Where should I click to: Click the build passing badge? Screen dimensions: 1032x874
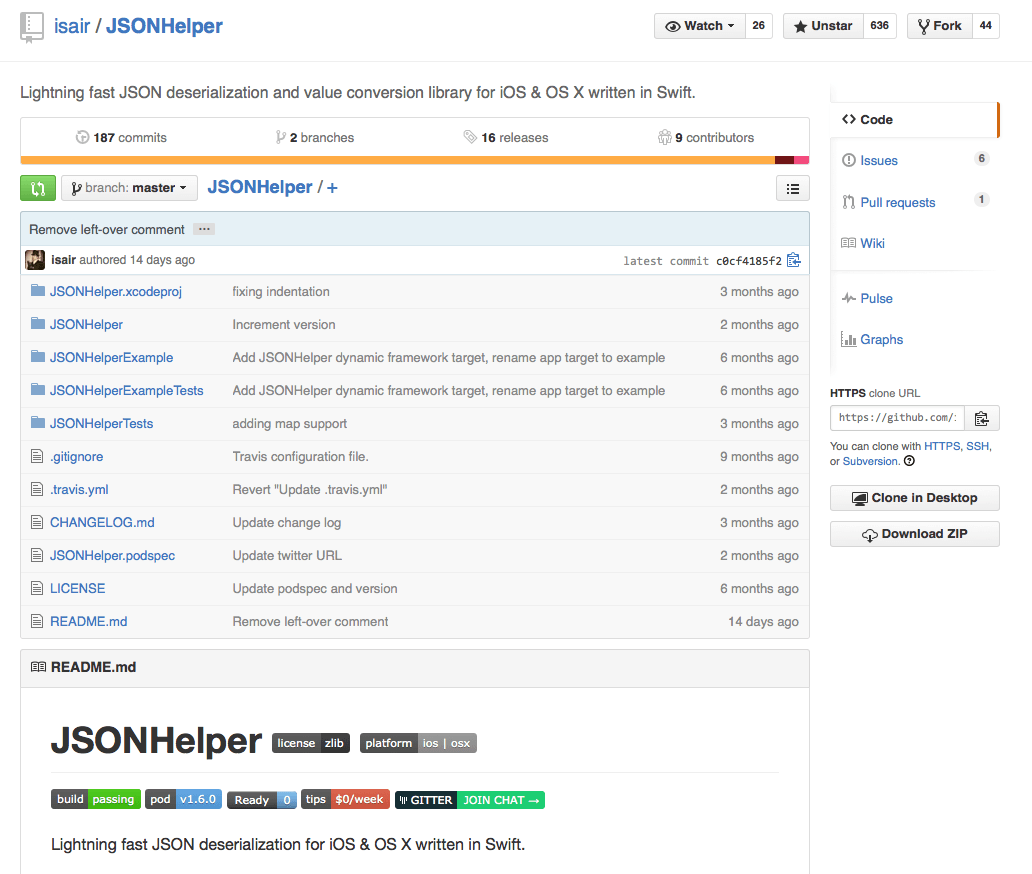click(x=95, y=799)
